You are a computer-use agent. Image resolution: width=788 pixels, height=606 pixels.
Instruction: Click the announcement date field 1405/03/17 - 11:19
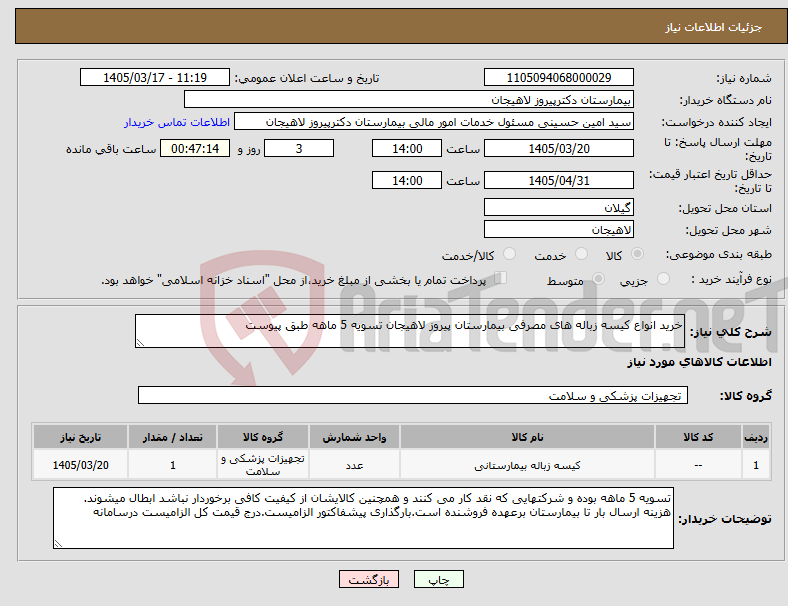155,77
